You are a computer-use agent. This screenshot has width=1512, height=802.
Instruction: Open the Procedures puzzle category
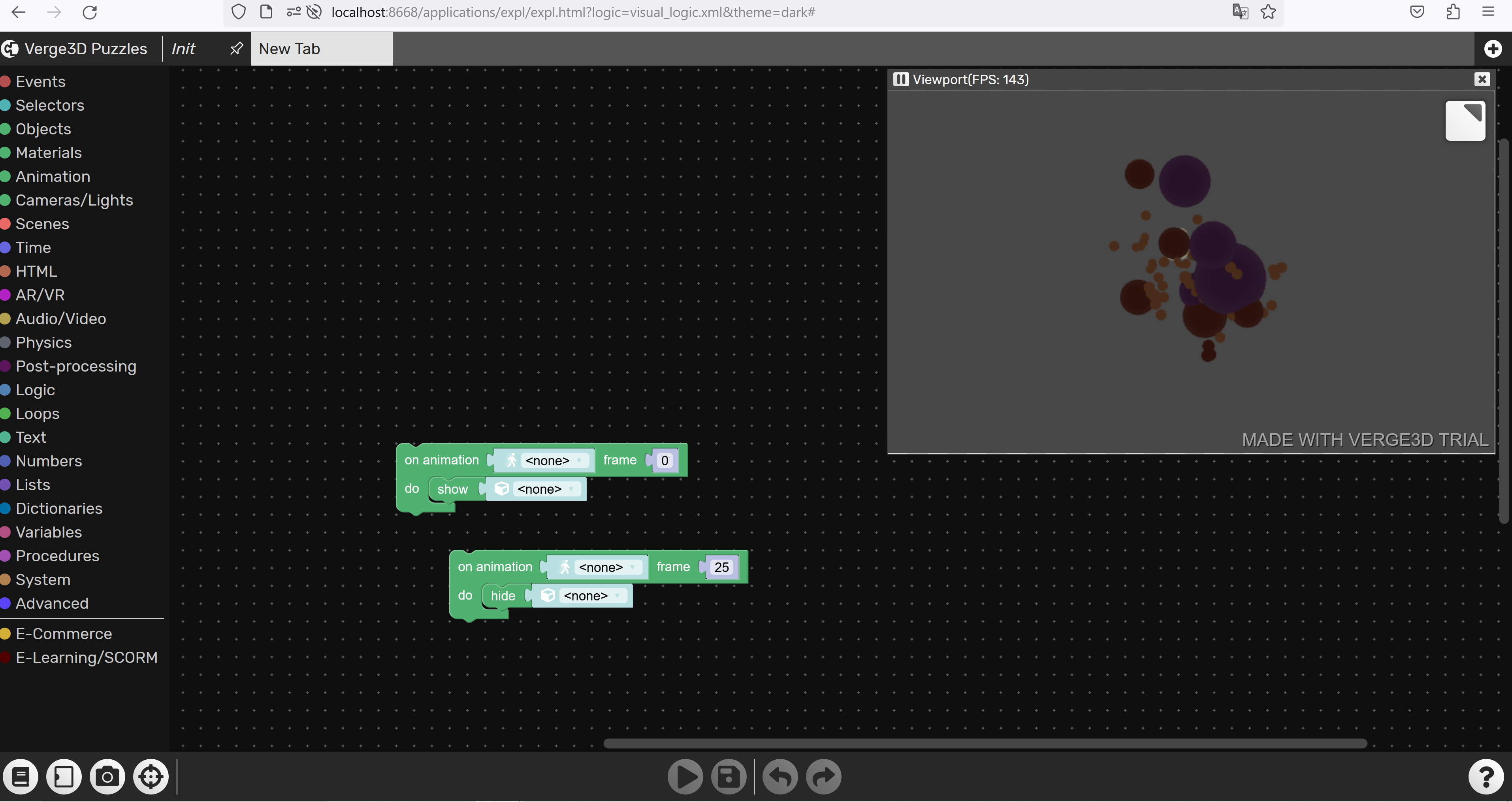point(58,556)
